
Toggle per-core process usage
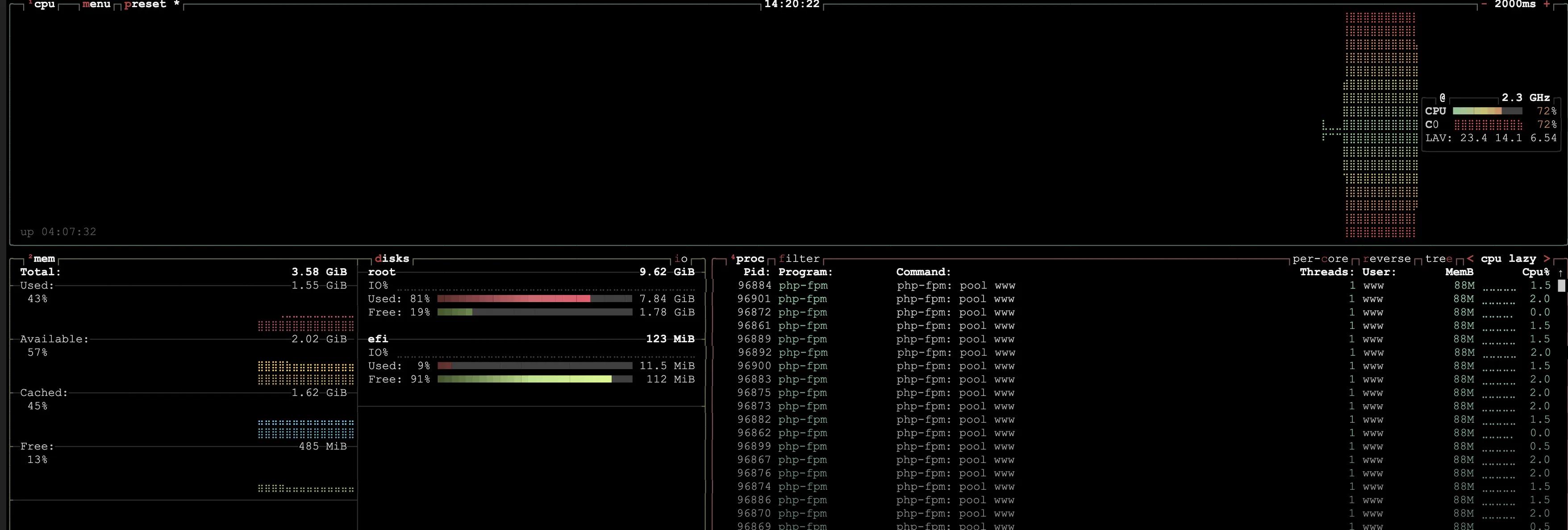pos(1320,259)
